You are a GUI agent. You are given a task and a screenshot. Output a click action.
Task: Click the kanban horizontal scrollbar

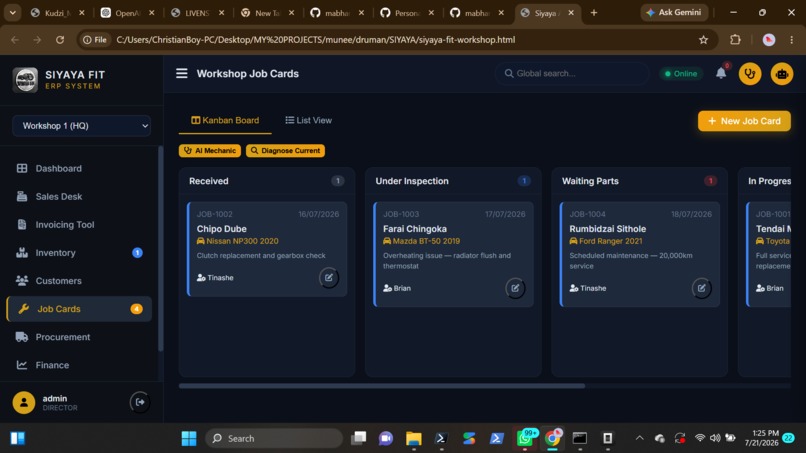(x=381, y=386)
